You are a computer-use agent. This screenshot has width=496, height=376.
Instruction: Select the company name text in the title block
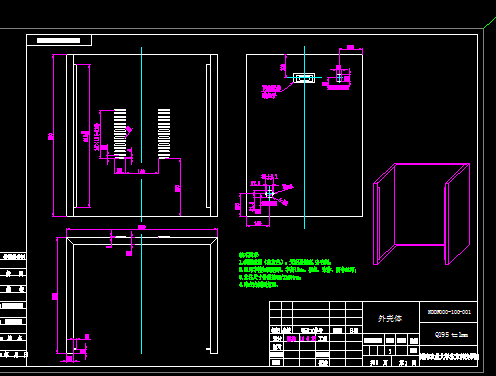pyautogui.click(x=449, y=357)
